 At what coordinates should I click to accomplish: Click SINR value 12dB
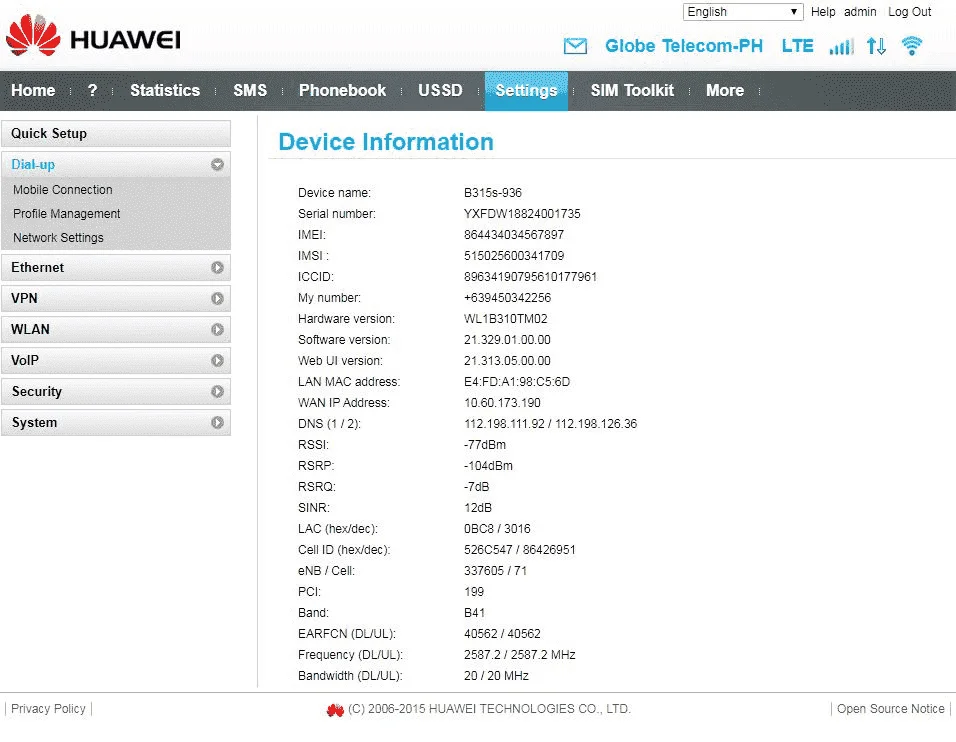click(478, 508)
